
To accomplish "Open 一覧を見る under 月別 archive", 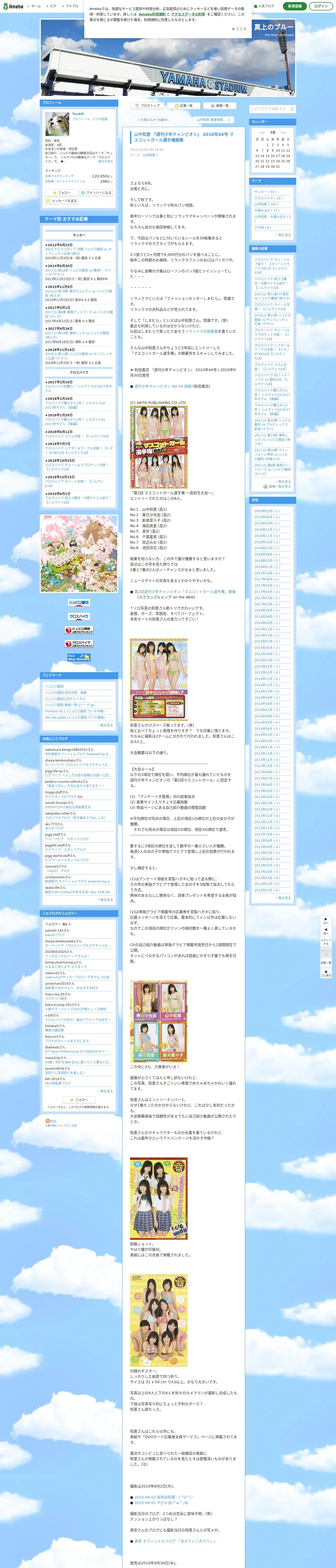I will [283, 898].
